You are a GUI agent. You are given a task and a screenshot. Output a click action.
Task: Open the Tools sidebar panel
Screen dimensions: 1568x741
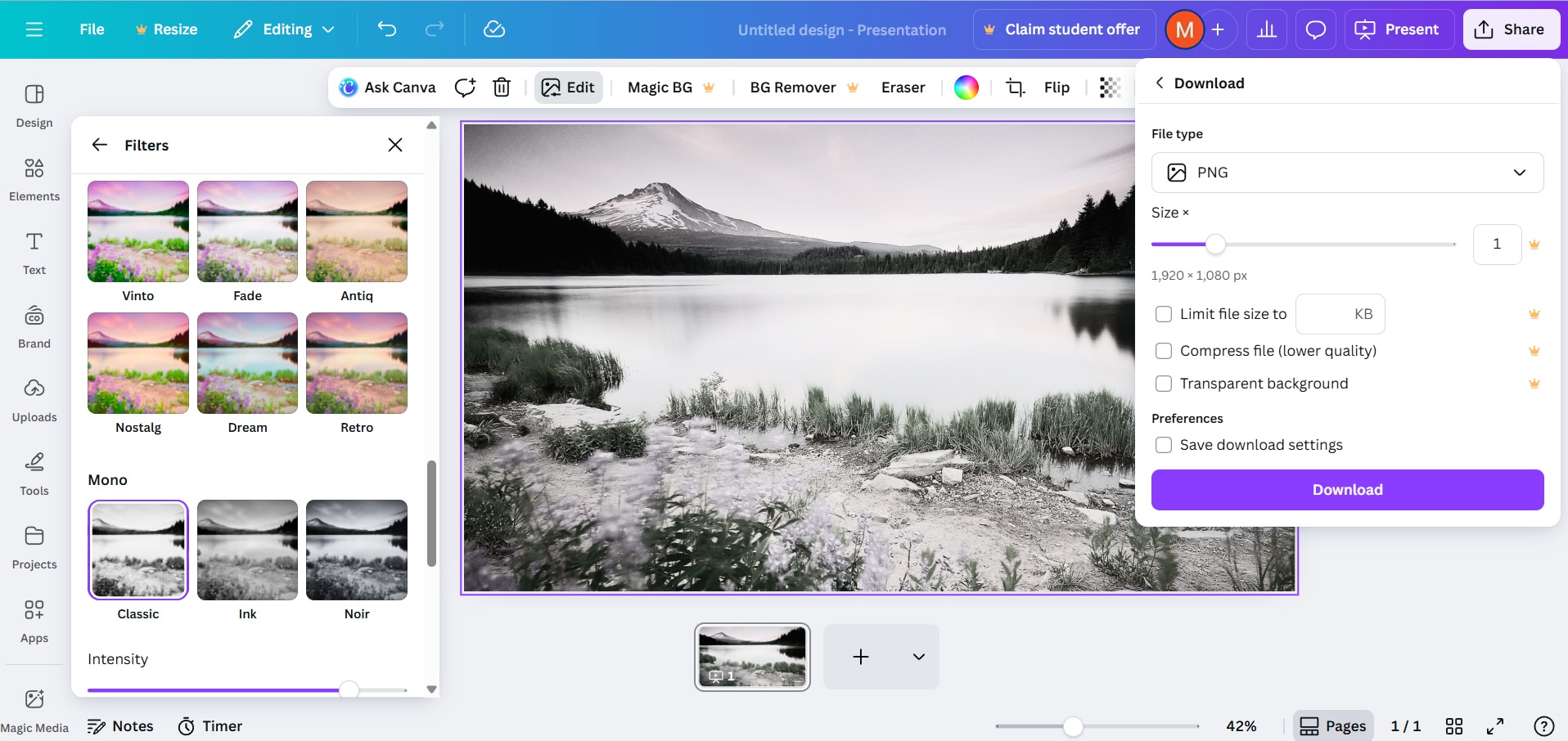coord(34,474)
